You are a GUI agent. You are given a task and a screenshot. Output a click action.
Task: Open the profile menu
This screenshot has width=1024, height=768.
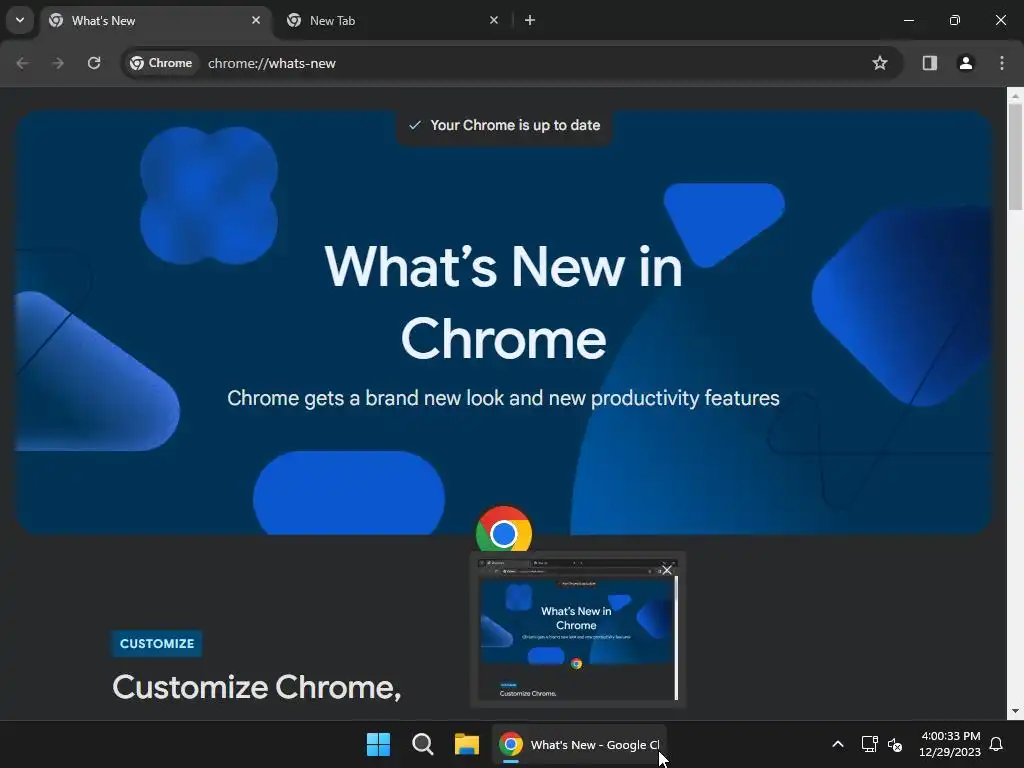point(965,63)
